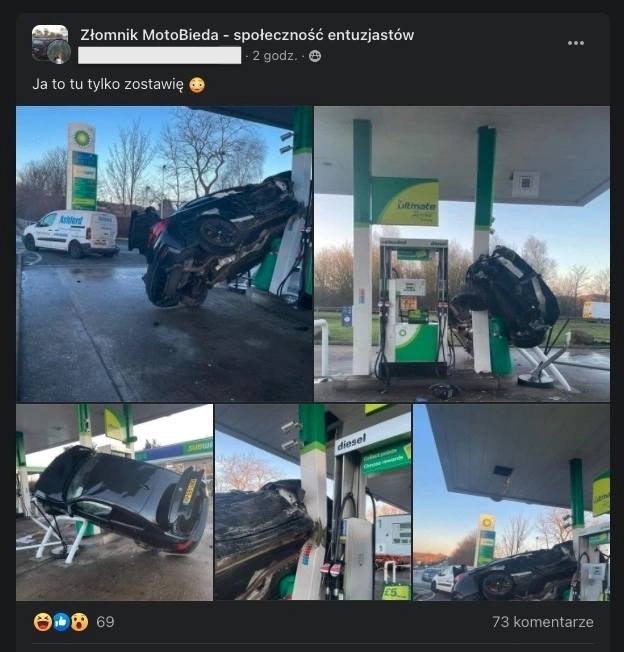Click the flushed face emoji in caption
The height and width of the screenshot is (652, 624).
point(197,85)
